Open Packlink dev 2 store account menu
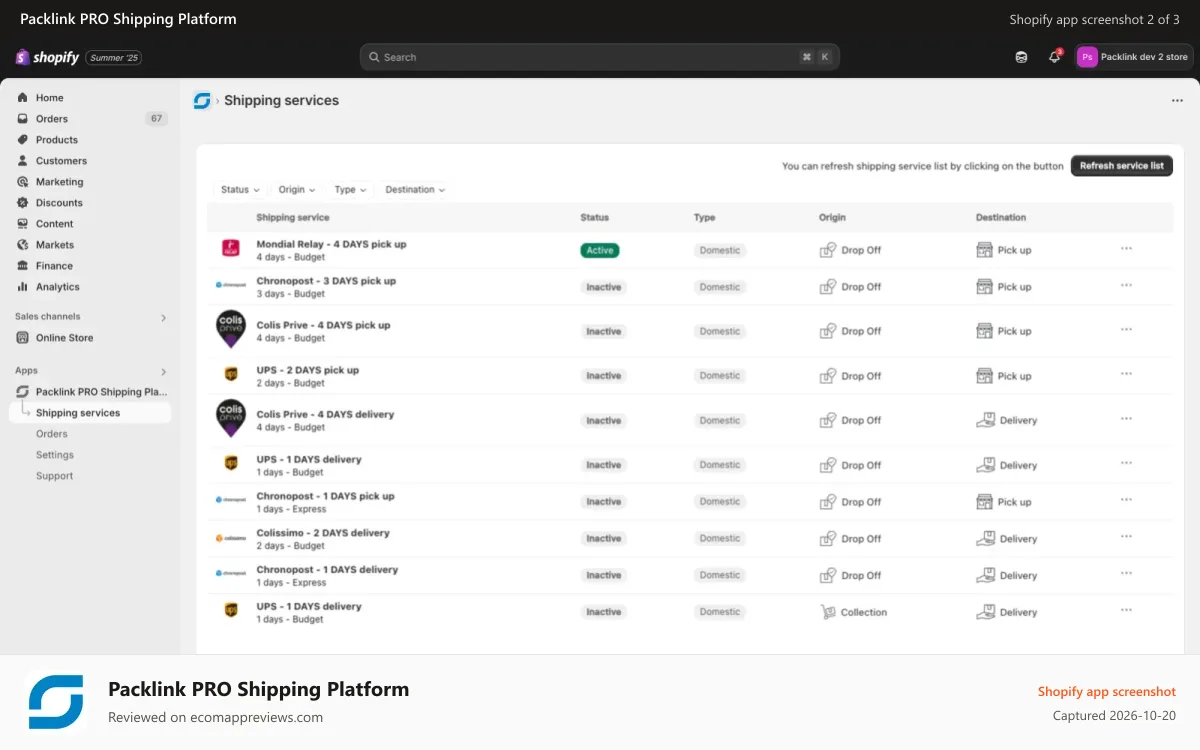The width and height of the screenshot is (1200, 750). click(x=1133, y=57)
